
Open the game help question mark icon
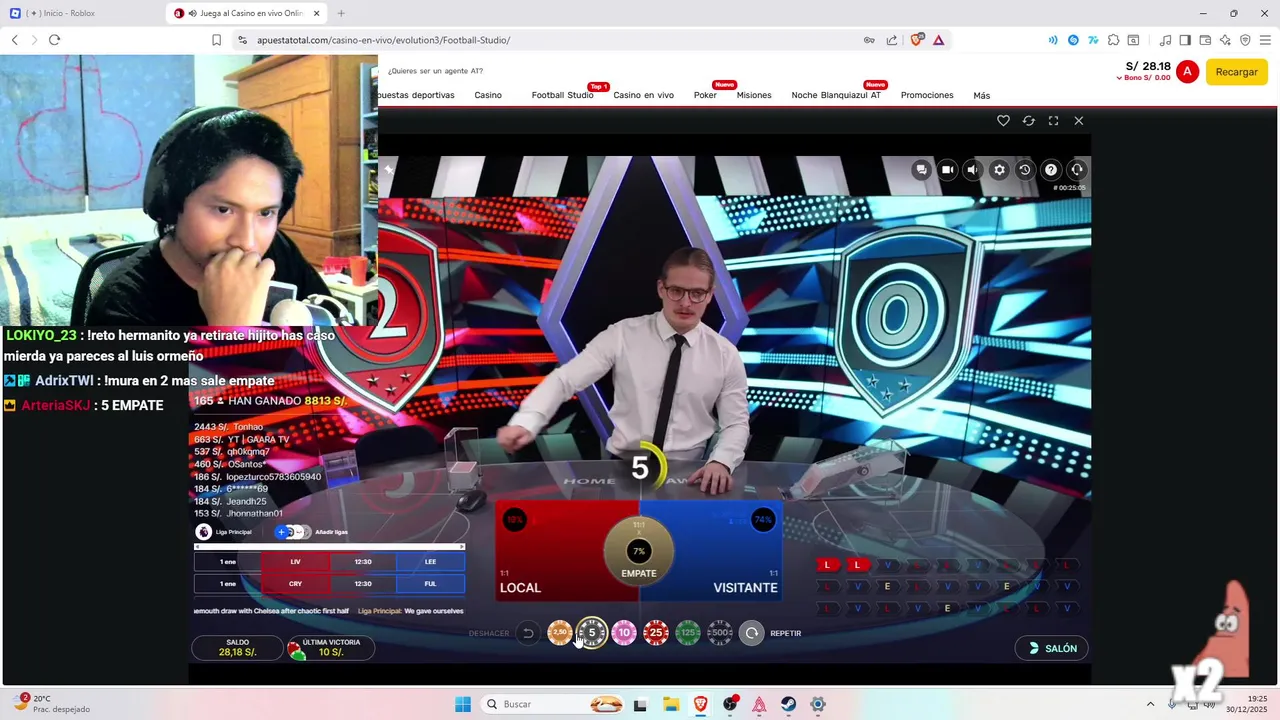[1051, 170]
